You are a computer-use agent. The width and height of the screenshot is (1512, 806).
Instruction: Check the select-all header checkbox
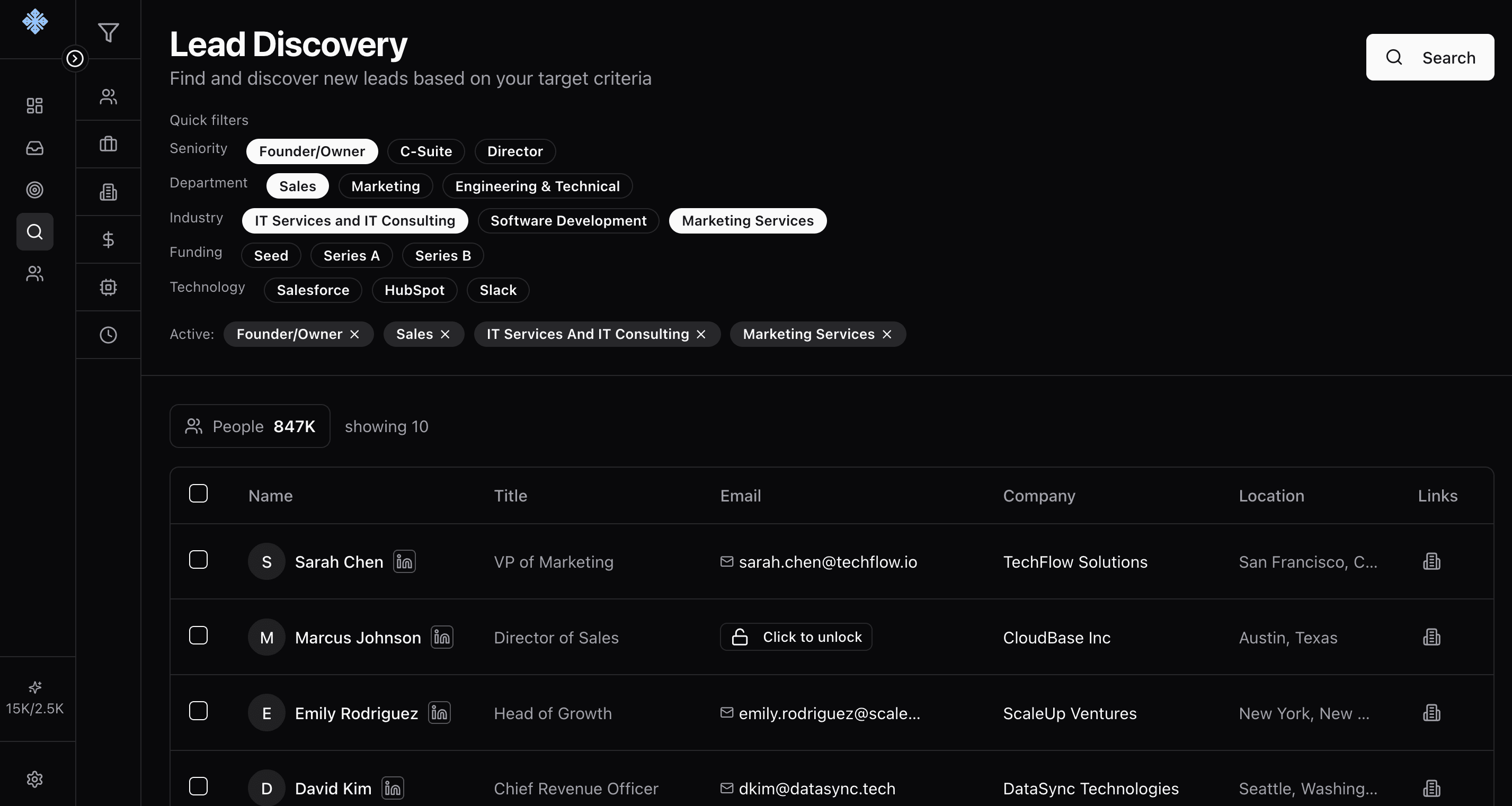pyautogui.click(x=198, y=494)
